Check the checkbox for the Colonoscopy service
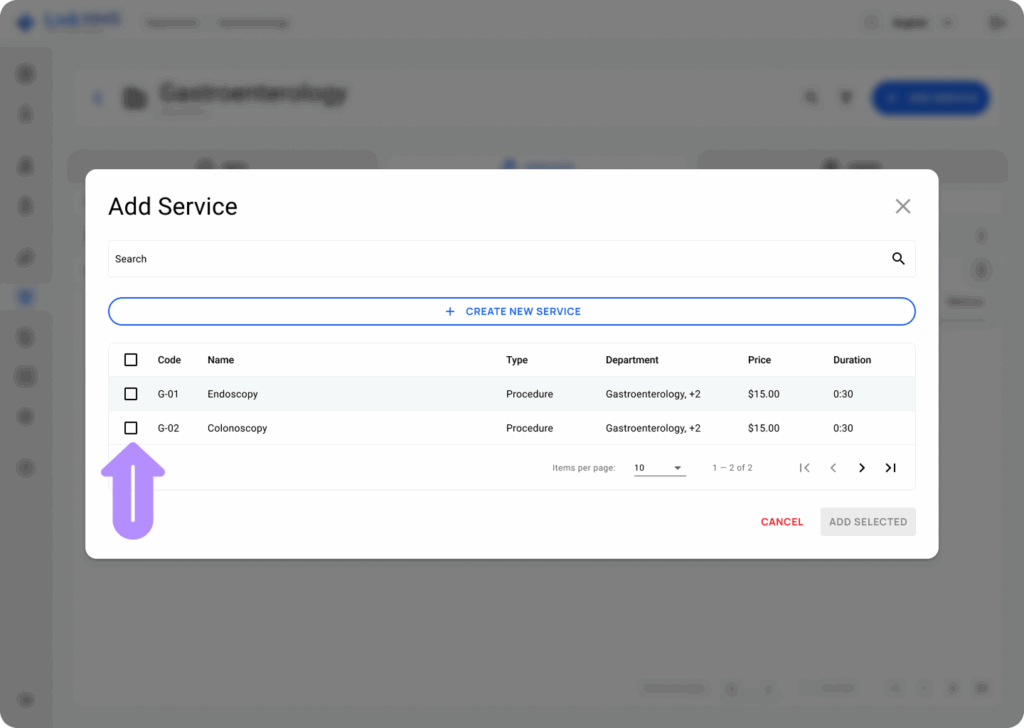Screen dimensions: 1024x728 (130, 427)
